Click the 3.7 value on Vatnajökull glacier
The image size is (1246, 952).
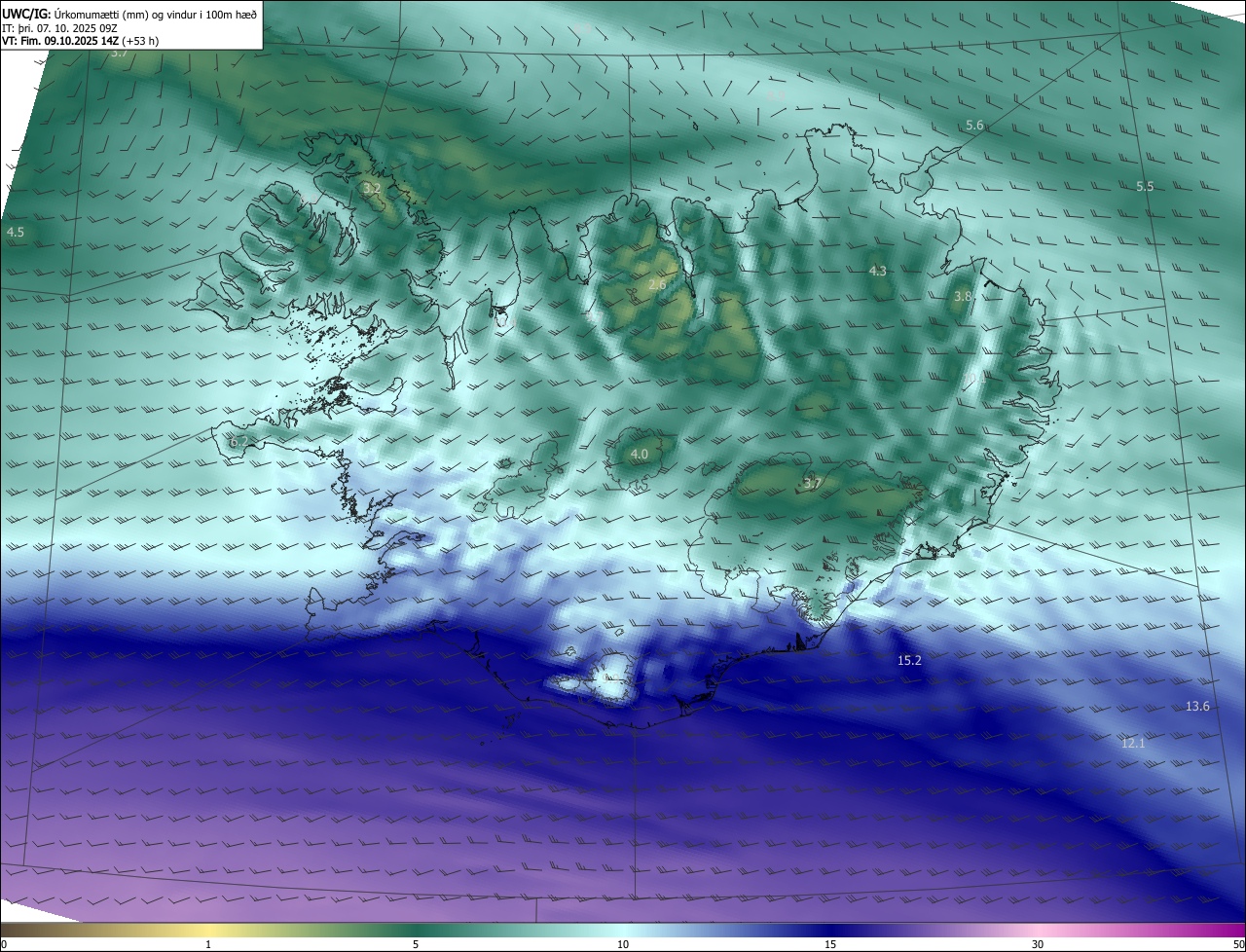[813, 483]
